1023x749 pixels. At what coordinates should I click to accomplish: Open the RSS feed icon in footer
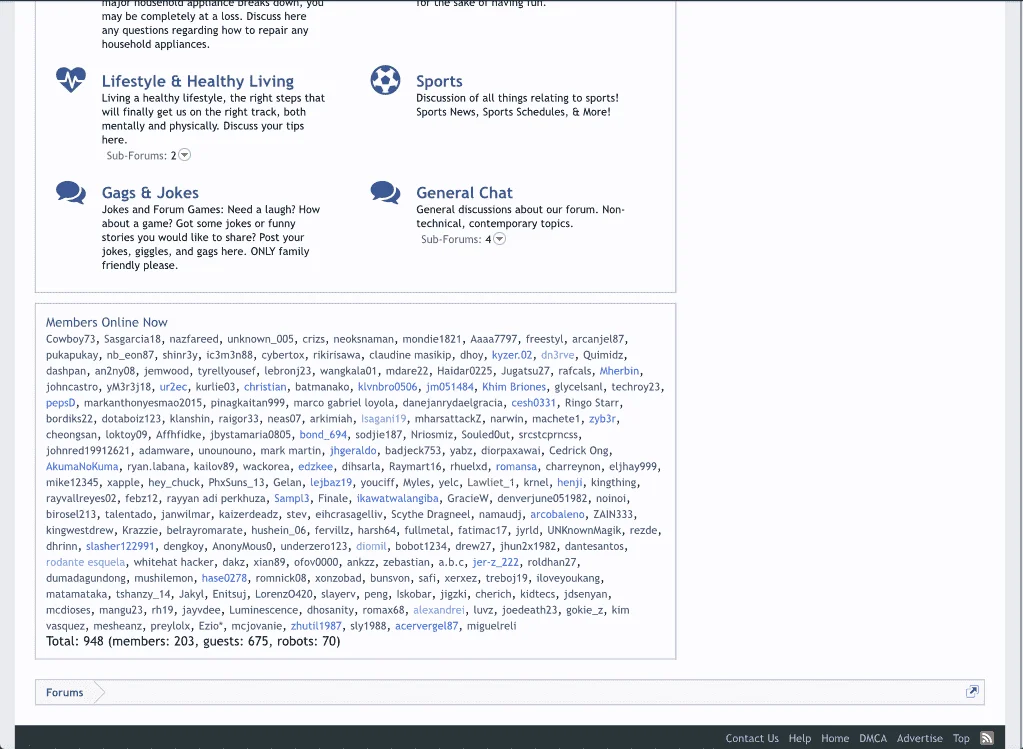coord(986,739)
